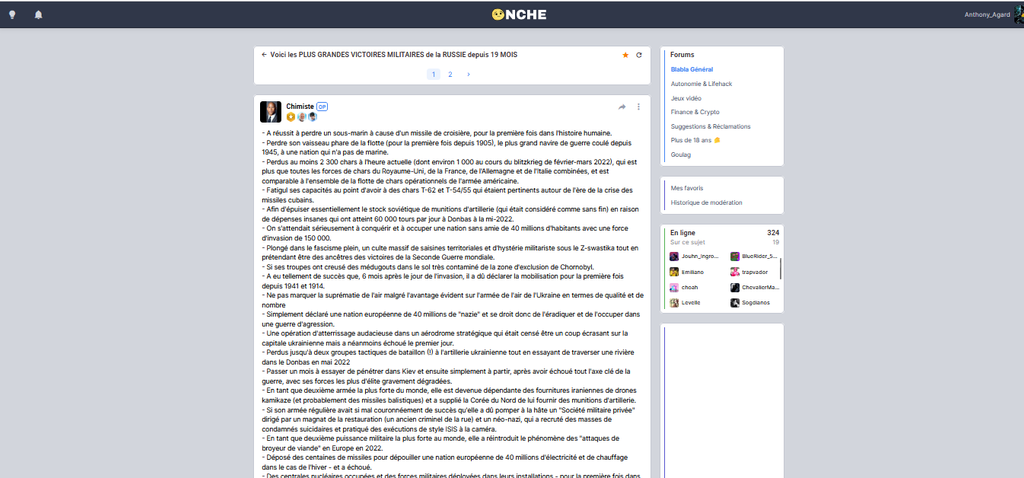Open the notifications bell
Image resolution: width=1024 pixels, height=478 pixels.
[x=39, y=14]
